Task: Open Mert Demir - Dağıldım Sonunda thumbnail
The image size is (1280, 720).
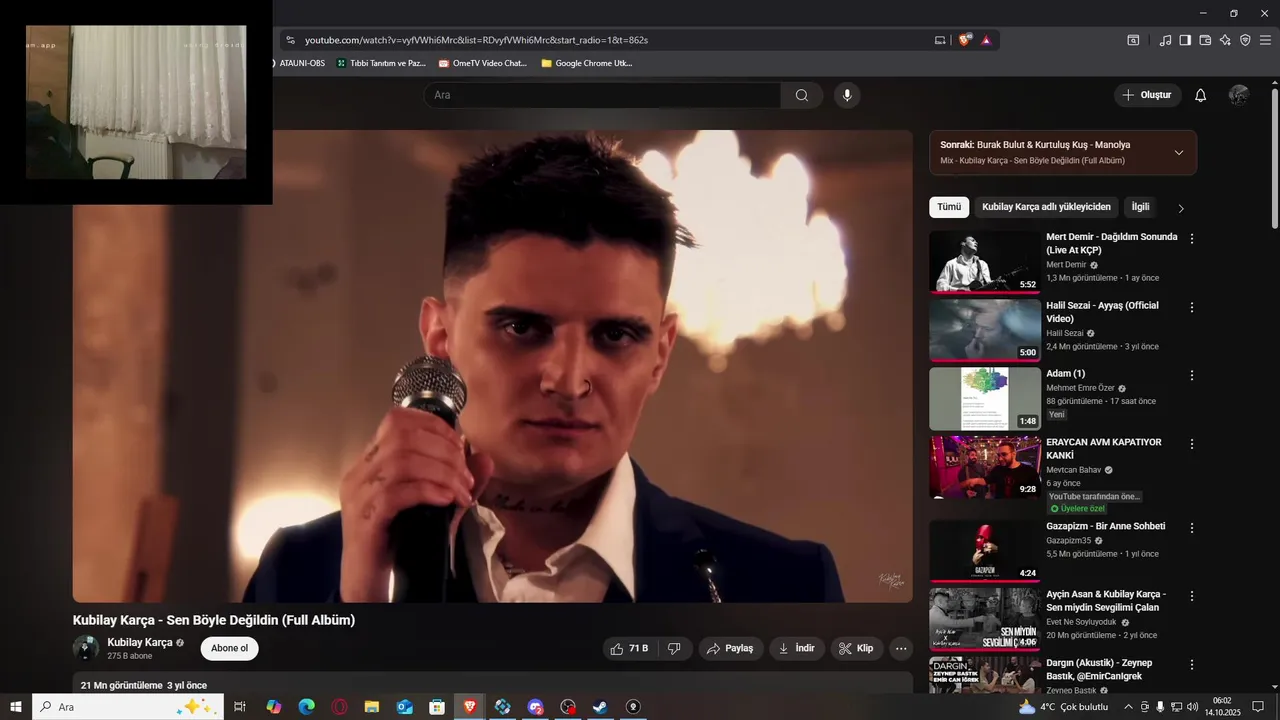Action: coord(985,262)
